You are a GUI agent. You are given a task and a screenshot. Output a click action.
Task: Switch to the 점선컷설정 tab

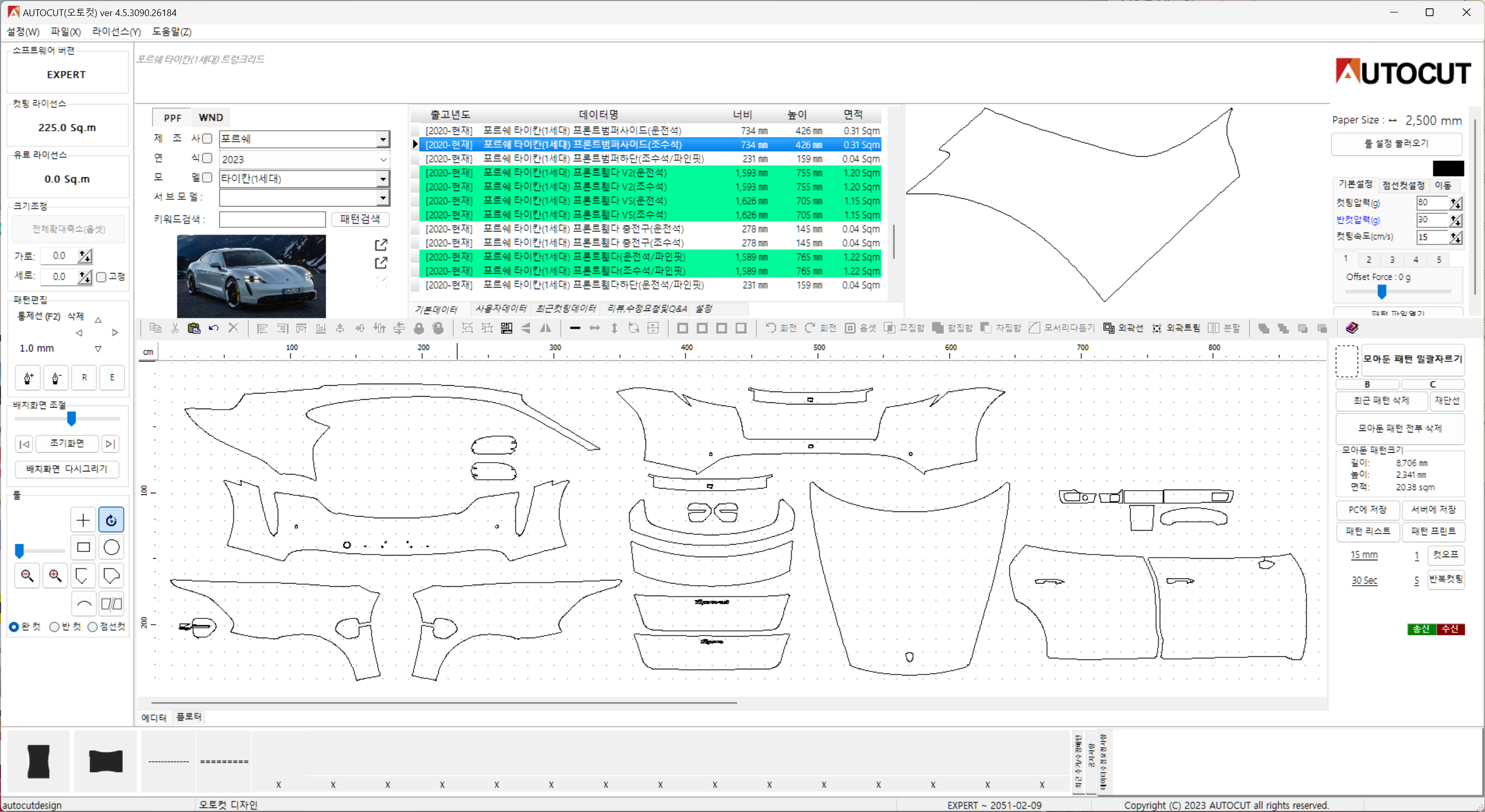1403,185
